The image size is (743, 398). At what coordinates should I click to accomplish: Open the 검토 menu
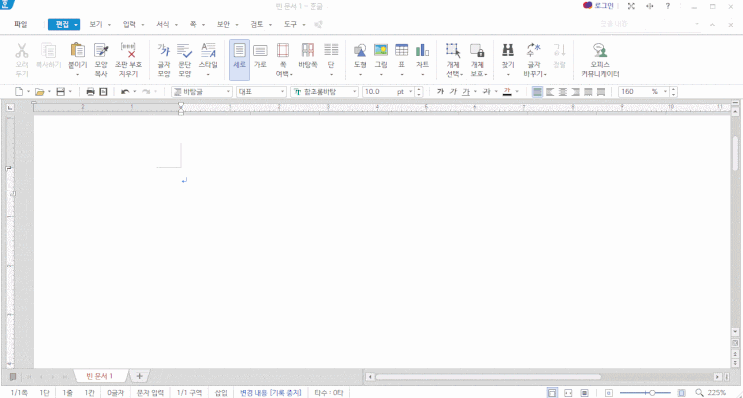257,25
